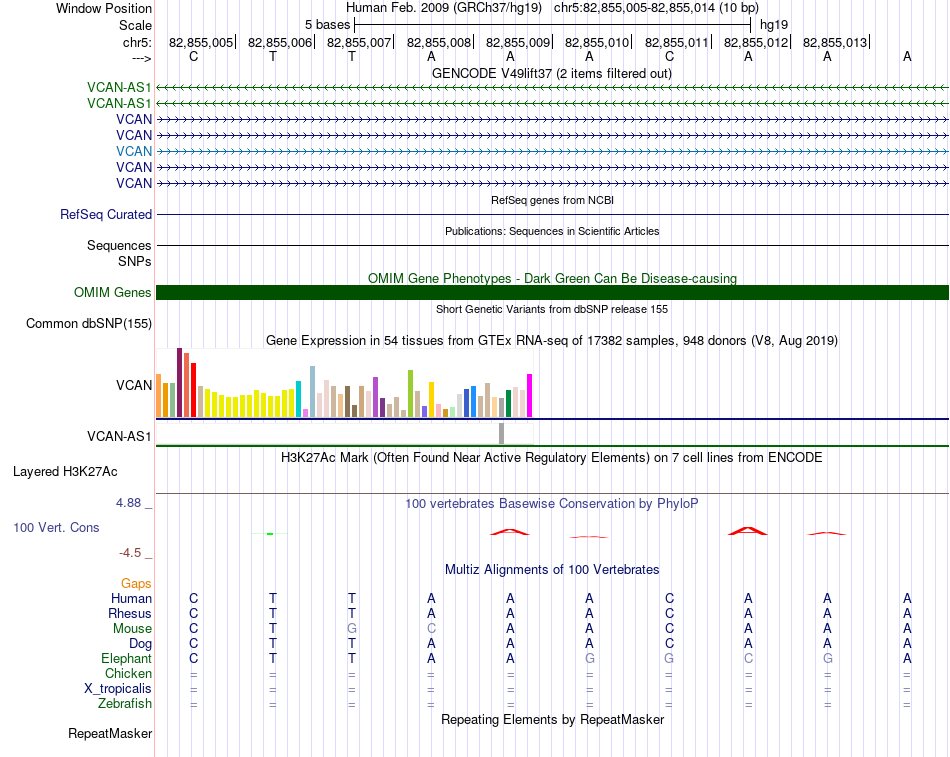950x757 pixels.
Task: Select the Dog alignment row label
Action: (140, 644)
